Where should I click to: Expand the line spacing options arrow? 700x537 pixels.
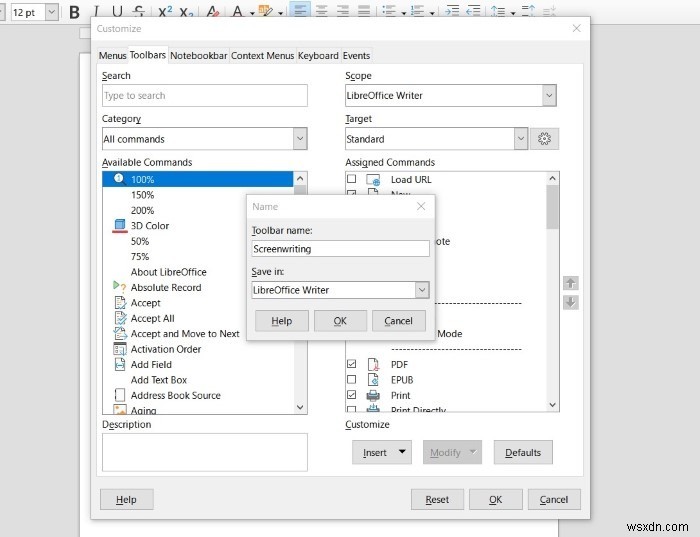point(513,13)
